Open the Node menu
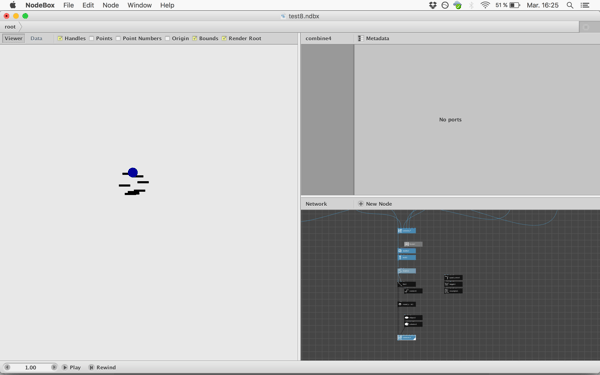 pyautogui.click(x=111, y=5)
